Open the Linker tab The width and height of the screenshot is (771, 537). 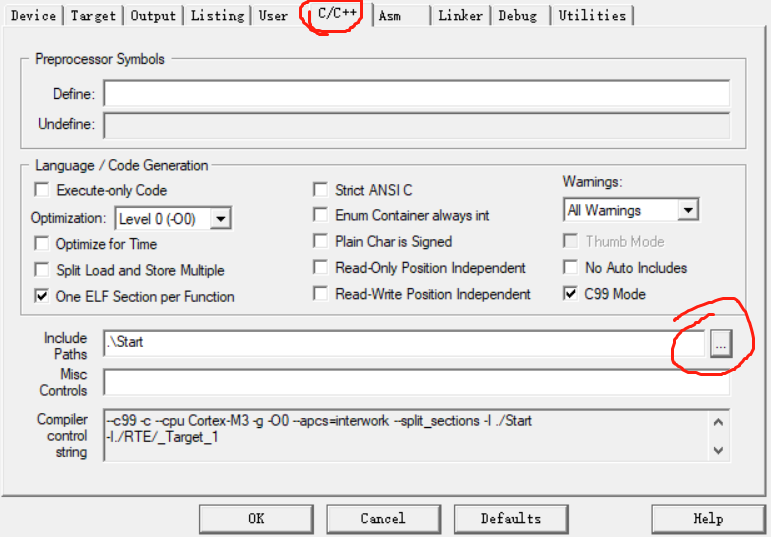[x=460, y=15]
